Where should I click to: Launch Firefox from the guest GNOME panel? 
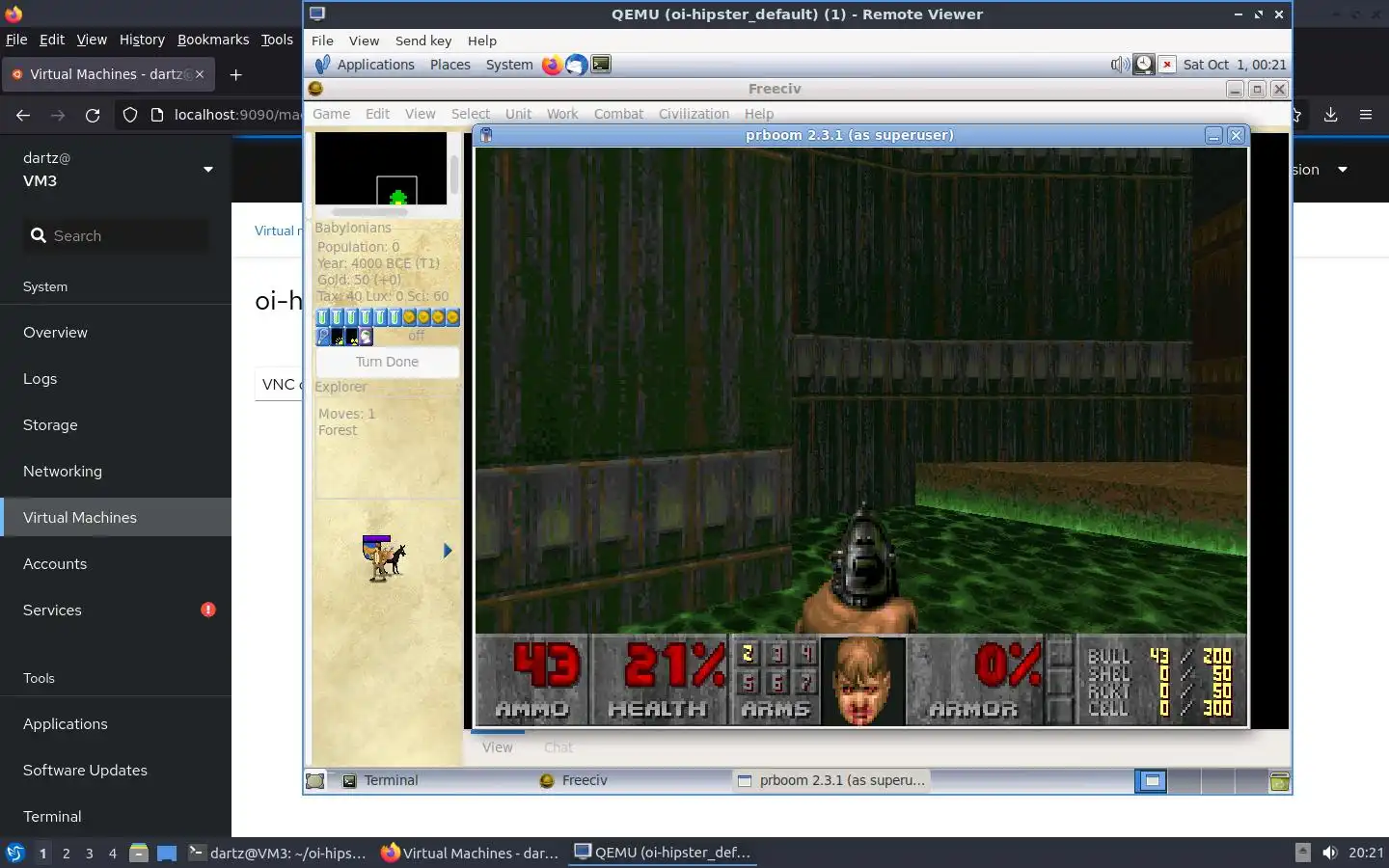(x=552, y=65)
